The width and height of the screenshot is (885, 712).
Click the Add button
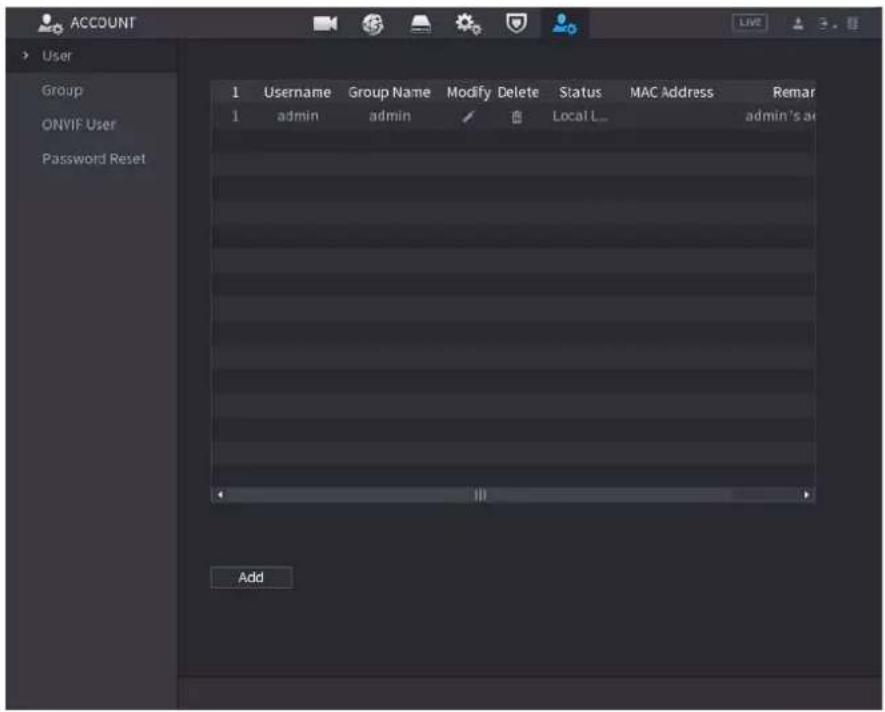pyautogui.click(x=251, y=577)
